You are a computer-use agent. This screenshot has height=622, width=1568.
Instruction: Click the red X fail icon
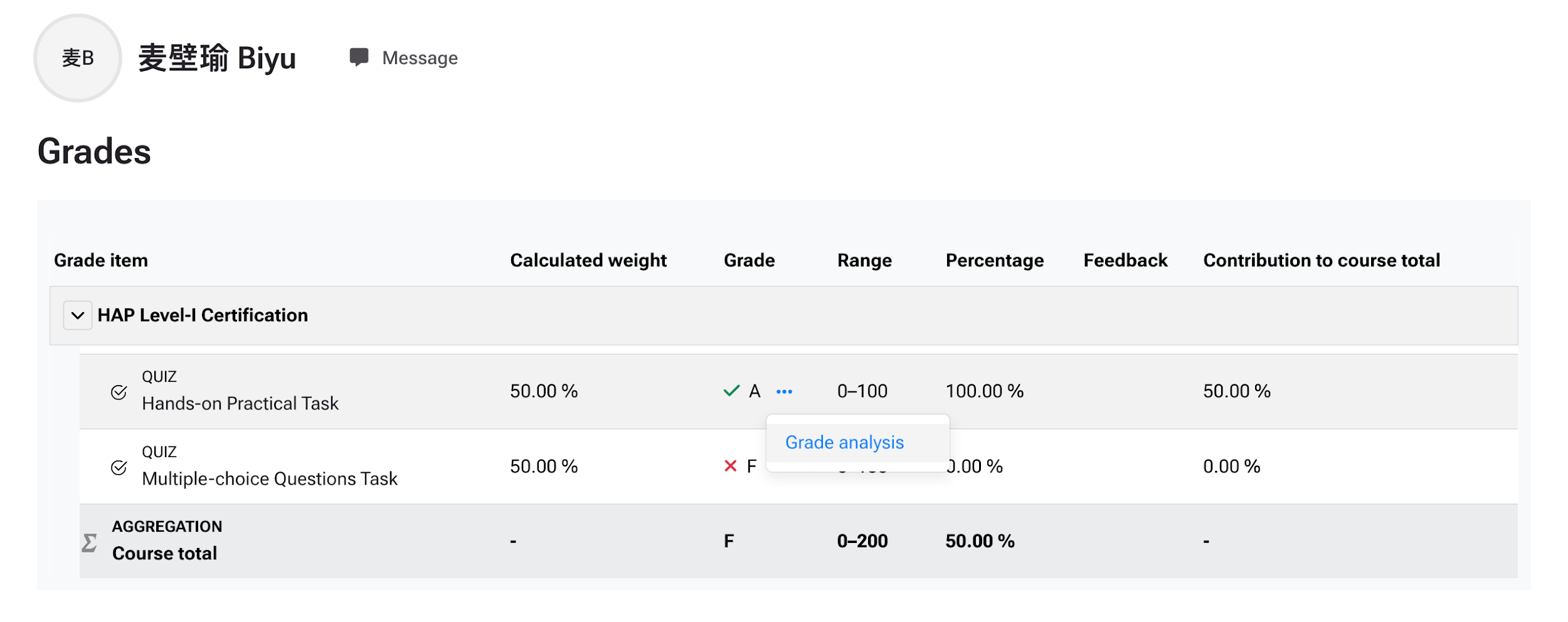[x=730, y=466]
